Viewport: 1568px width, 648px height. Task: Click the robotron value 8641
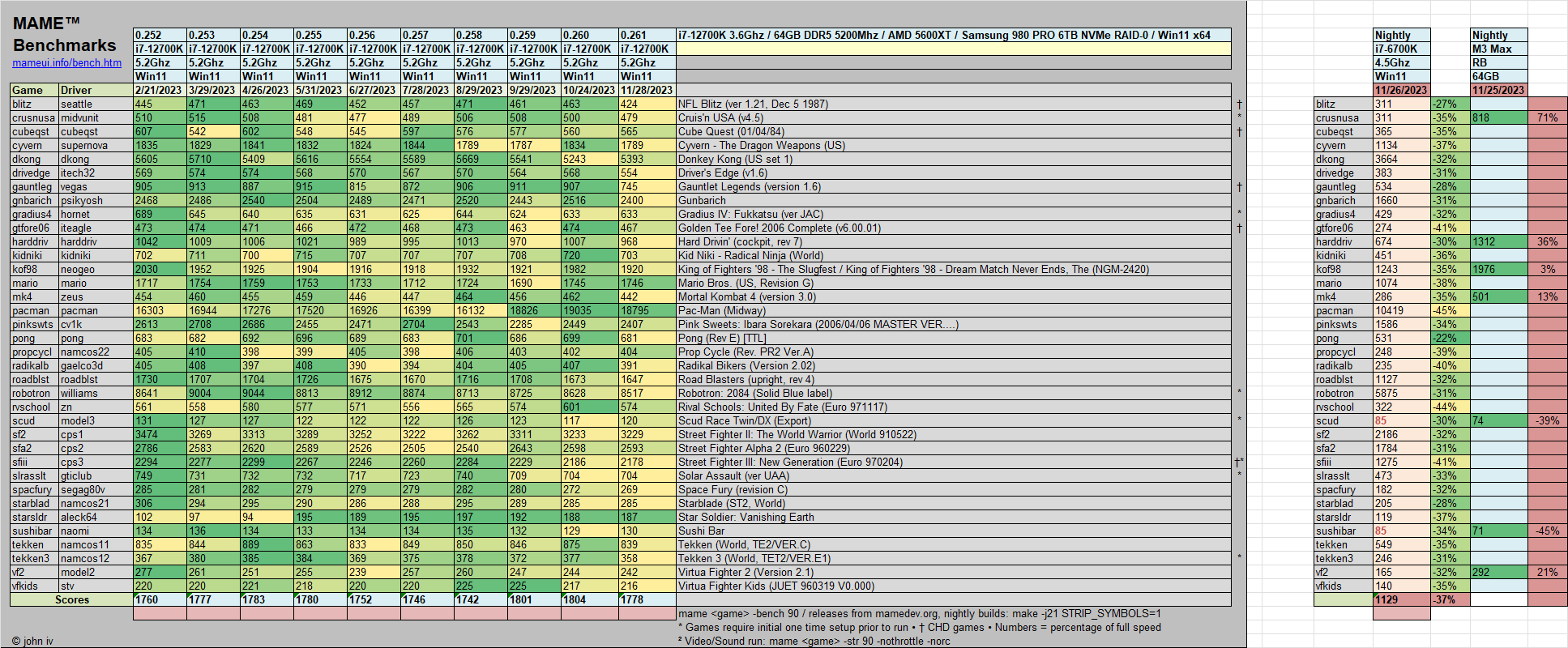[x=160, y=393]
